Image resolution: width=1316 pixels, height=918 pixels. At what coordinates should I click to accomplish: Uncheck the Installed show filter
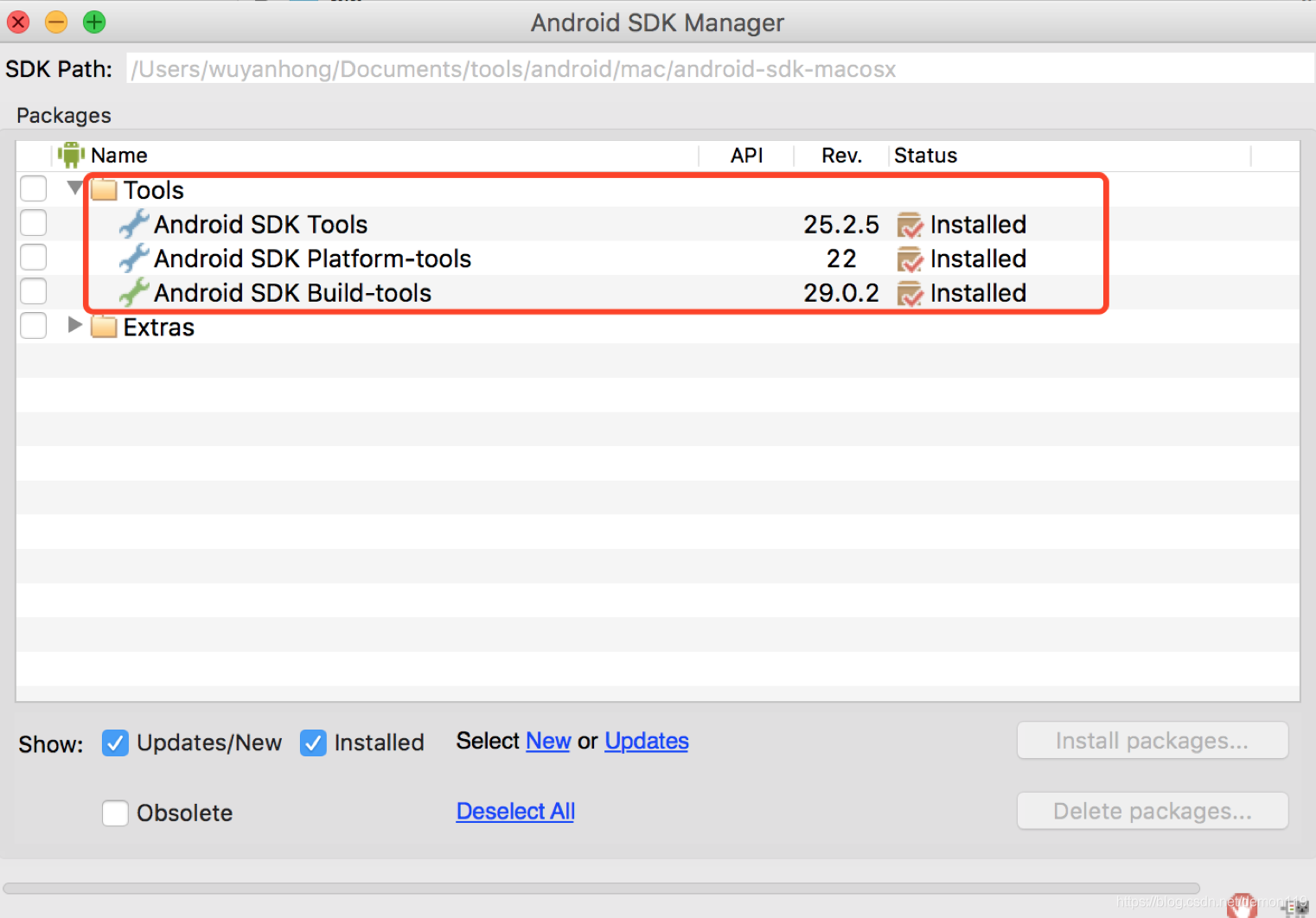(313, 743)
